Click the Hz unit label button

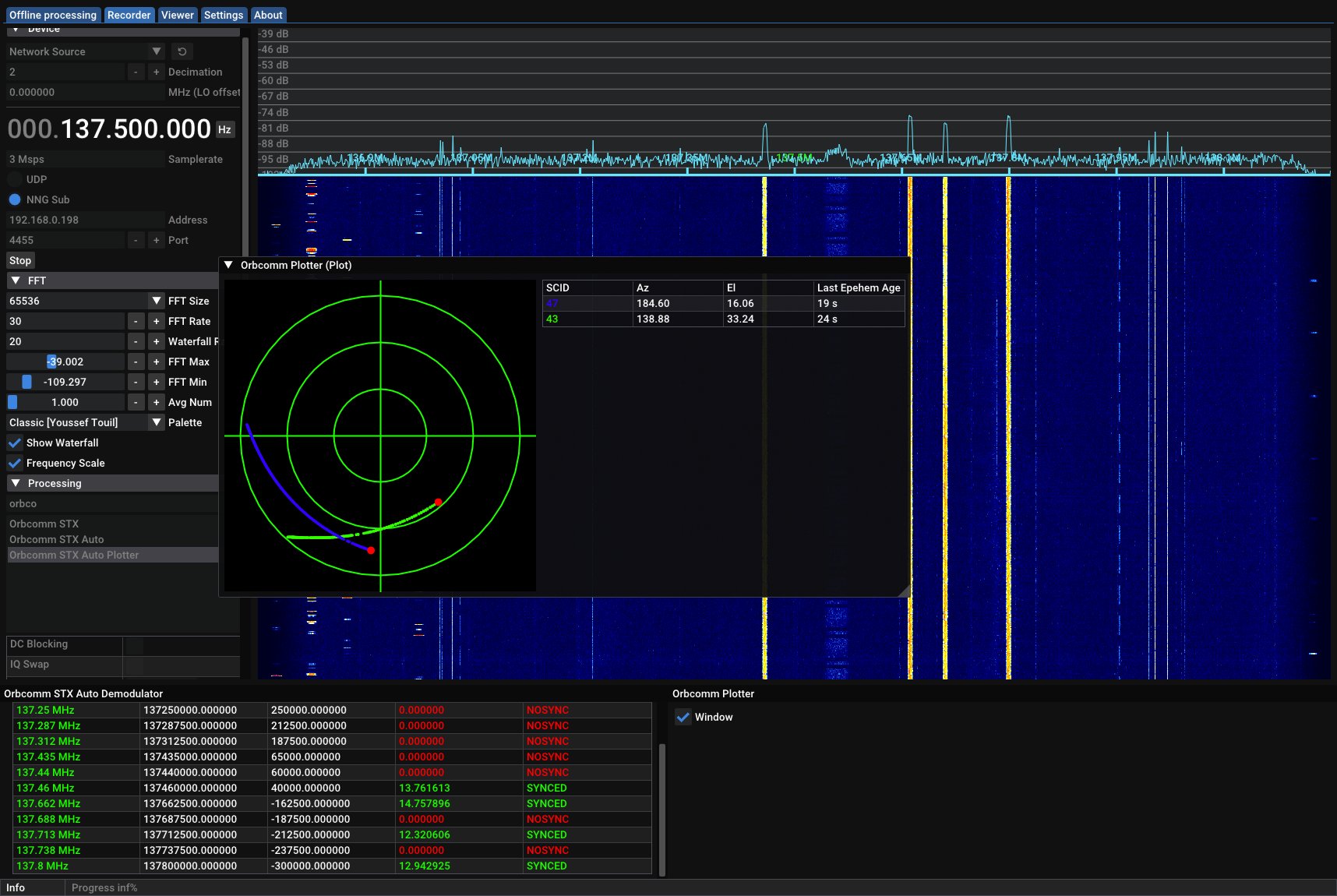pos(224,129)
